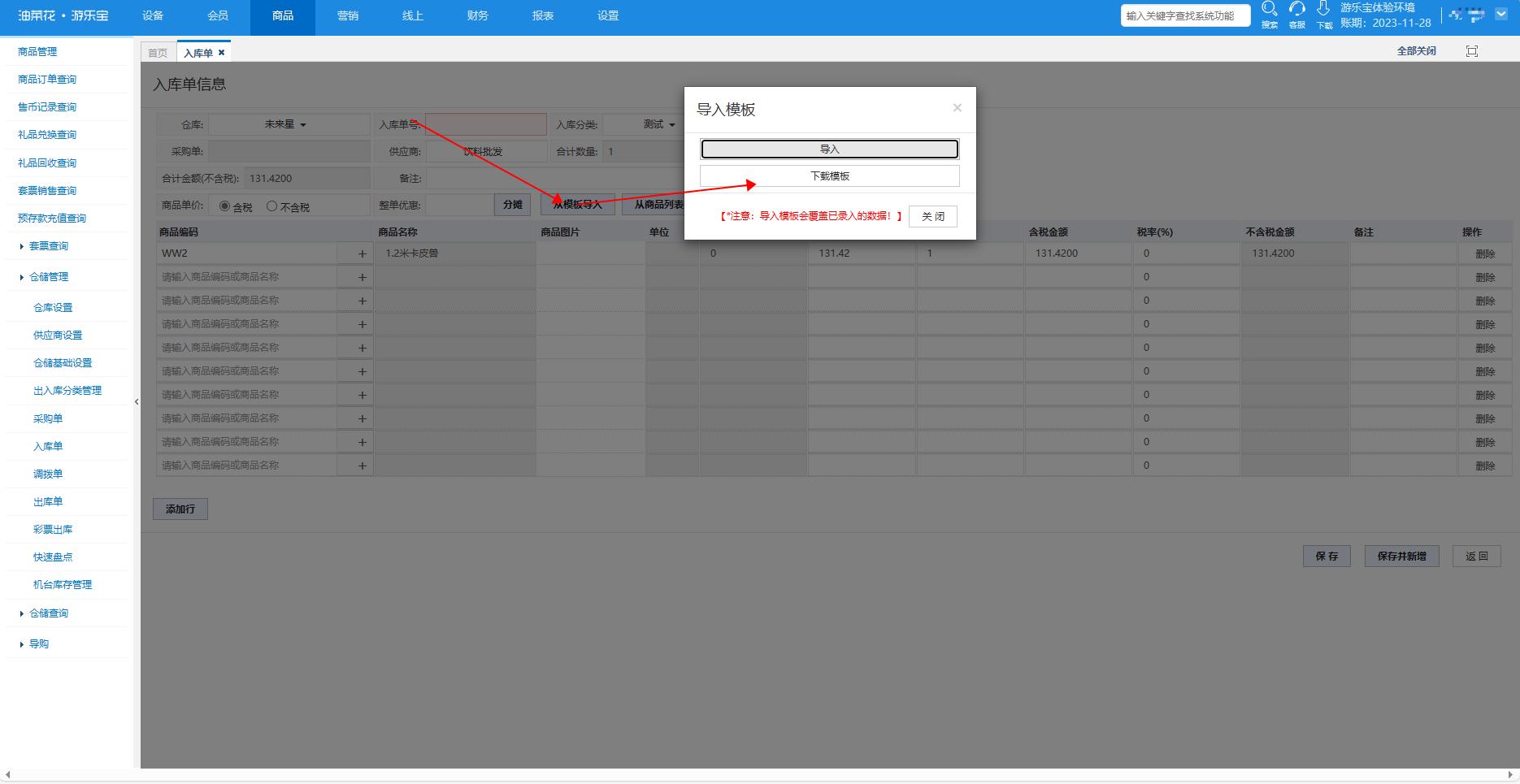Open the 设备 top menu
Viewport: 1520px width, 784px height.
click(x=153, y=16)
